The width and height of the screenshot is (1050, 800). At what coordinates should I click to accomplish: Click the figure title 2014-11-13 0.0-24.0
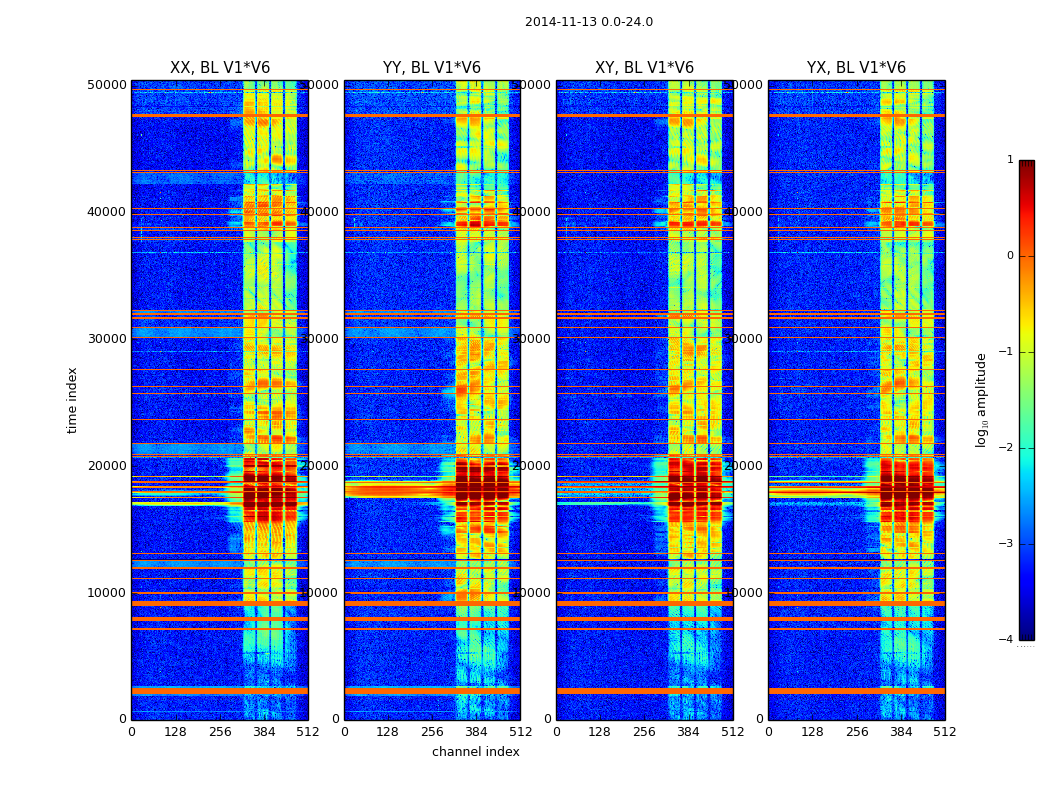tap(589, 22)
